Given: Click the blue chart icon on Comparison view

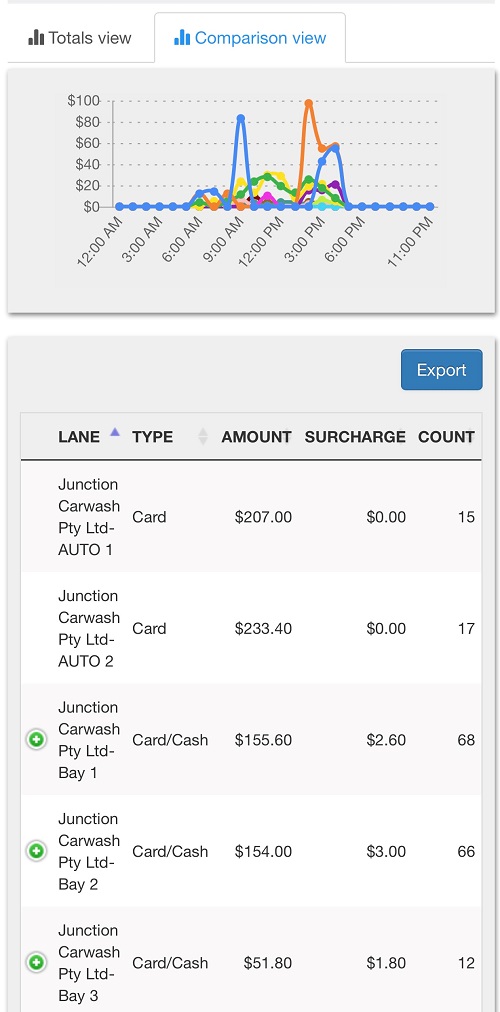Looking at the screenshot, I should (182, 38).
